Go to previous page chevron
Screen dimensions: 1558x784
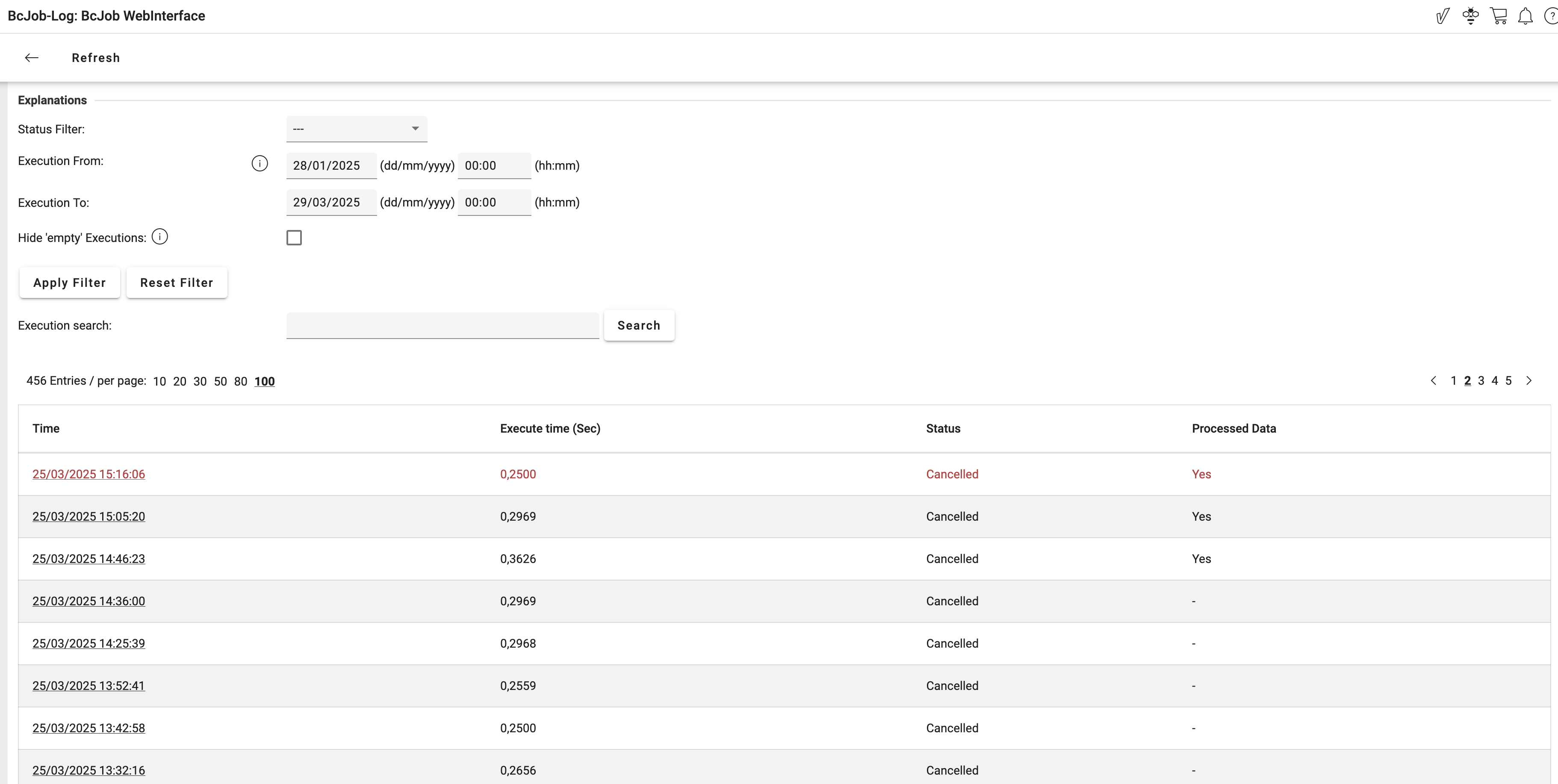[x=1434, y=380]
